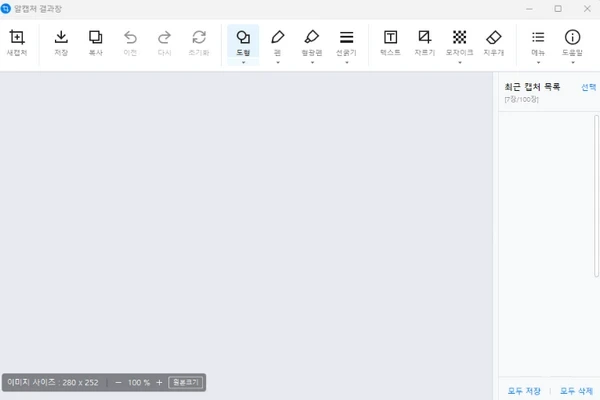Viewport: 600px width, 400px height.
Task: Minimize the 알캡처 결과창 window
Action: (529, 8)
